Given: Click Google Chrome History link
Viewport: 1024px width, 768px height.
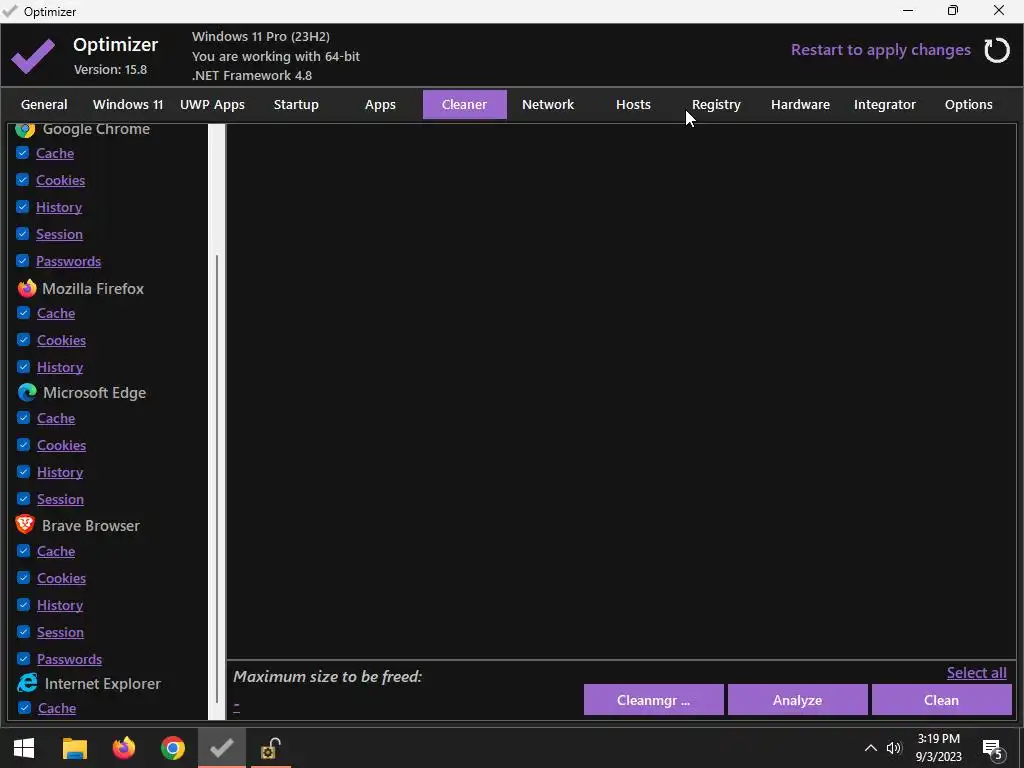Looking at the screenshot, I should [x=59, y=207].
